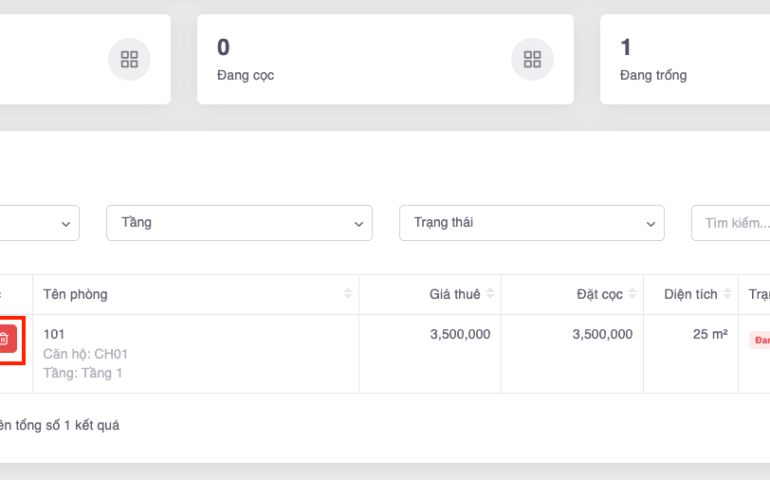Select room 101 name in the table
This screenshot has width=770, height=480.
(54, 334)
